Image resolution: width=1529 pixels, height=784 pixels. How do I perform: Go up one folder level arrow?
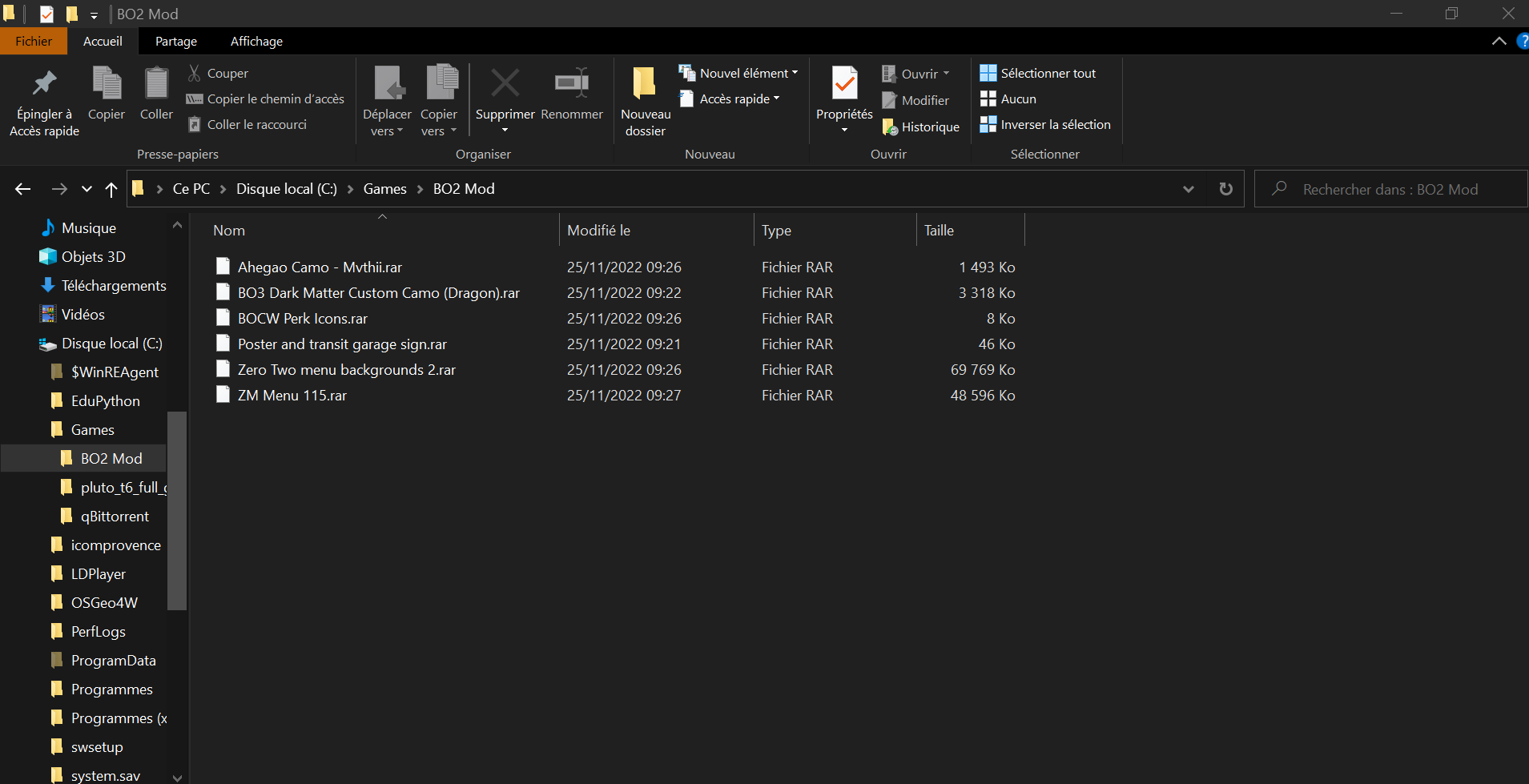point(111,189)
